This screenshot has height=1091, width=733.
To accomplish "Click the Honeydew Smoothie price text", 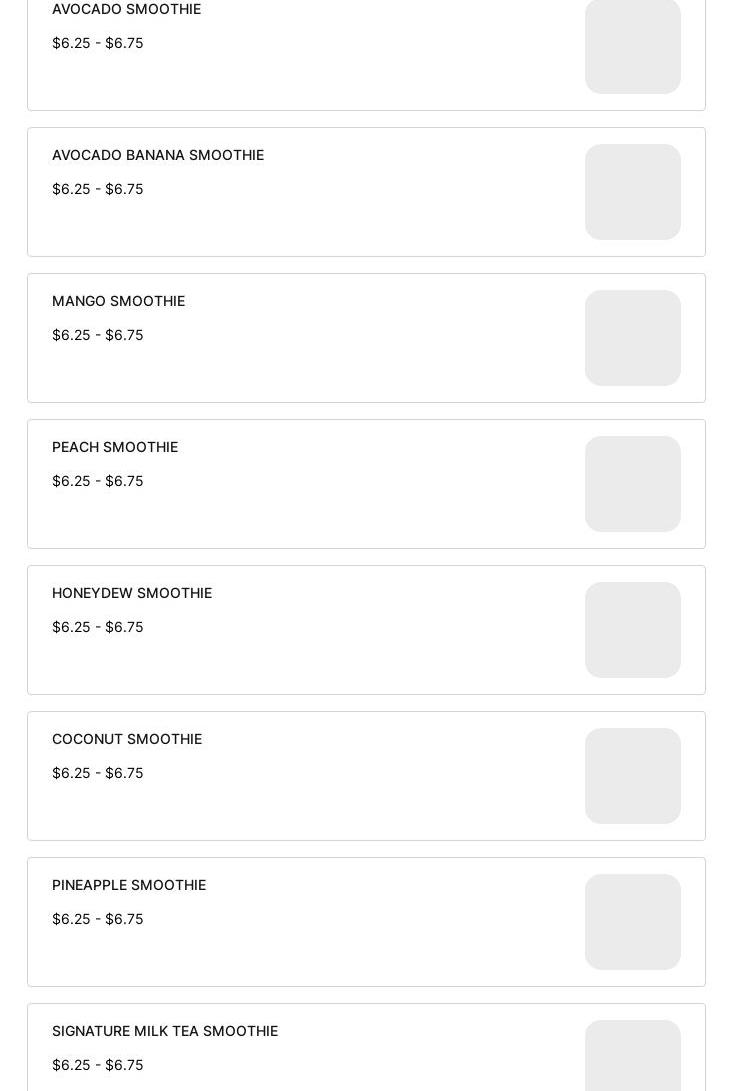I will point(97,627).
